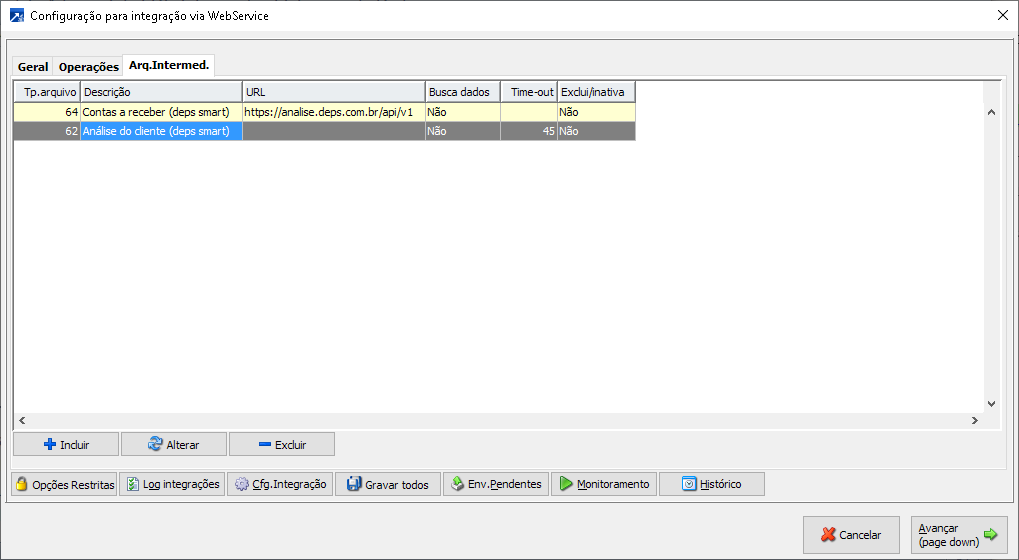Click the horizontal scrollbar right arrow
Screen dimensions: 1019x560
(x=974, y=420)
